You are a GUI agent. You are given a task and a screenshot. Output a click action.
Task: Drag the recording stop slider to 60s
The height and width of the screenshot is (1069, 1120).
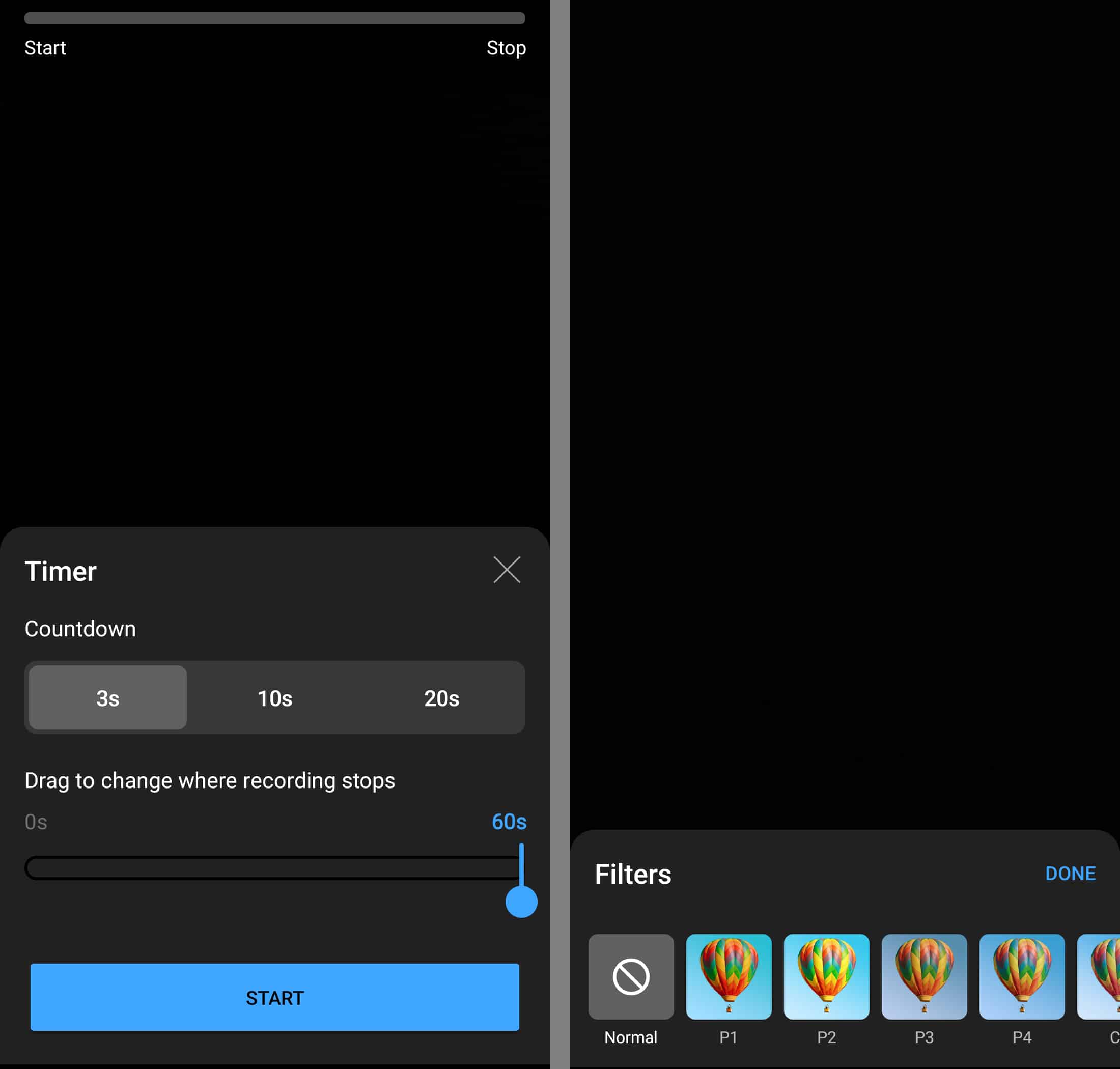click(522, 901)
